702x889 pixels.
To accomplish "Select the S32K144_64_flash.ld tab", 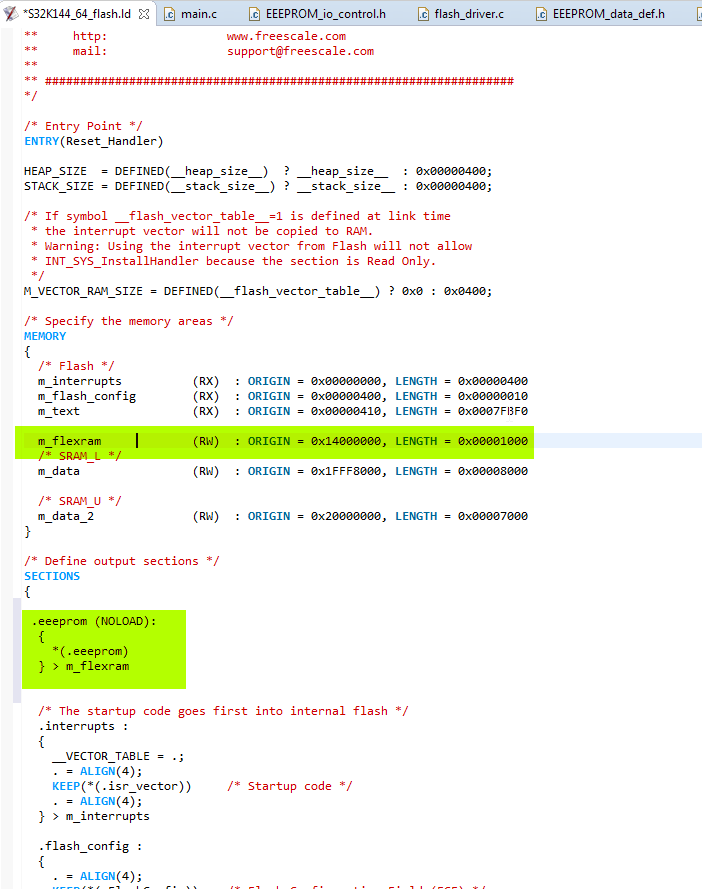I will click(77, 14).
